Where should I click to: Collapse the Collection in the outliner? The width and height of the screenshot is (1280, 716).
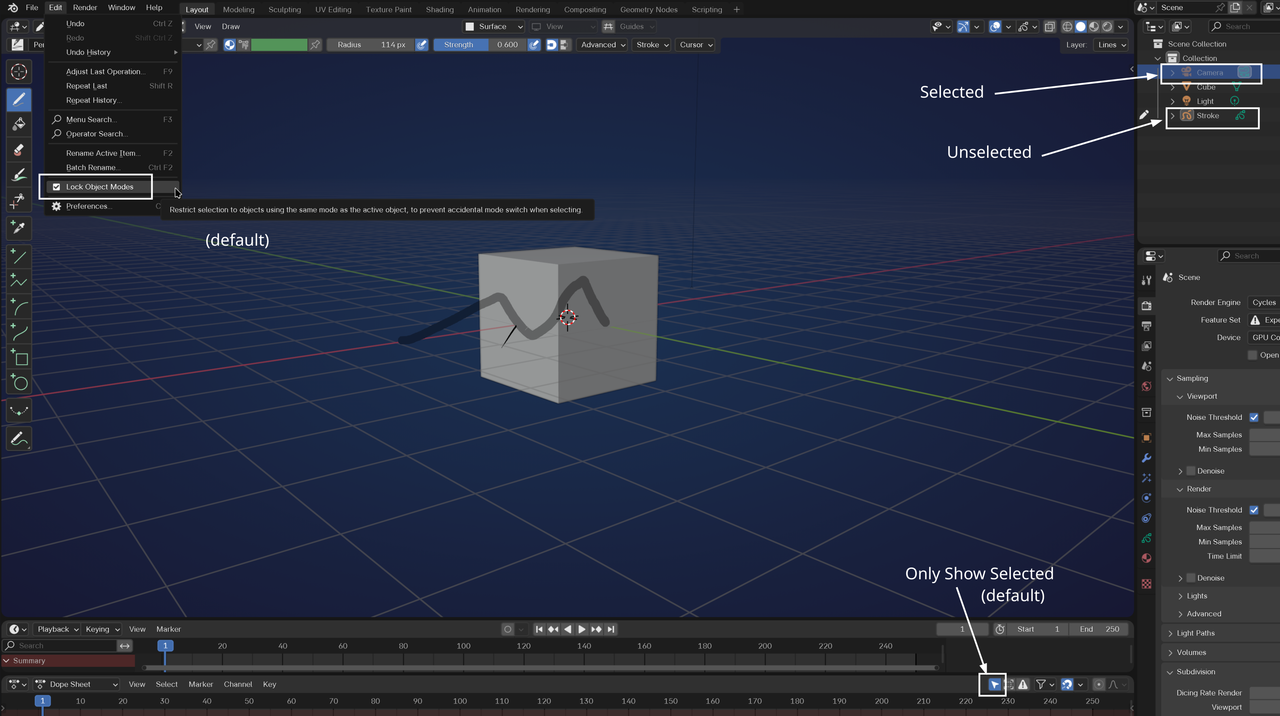click(1157, 57)
